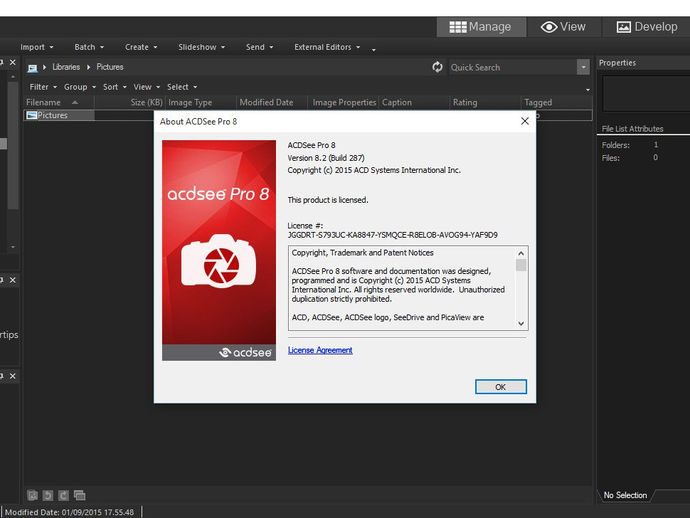The width and height of the screenshot is (690, 518).
Task: Sort by the Filename column header
Action: [x=59, y=103]
